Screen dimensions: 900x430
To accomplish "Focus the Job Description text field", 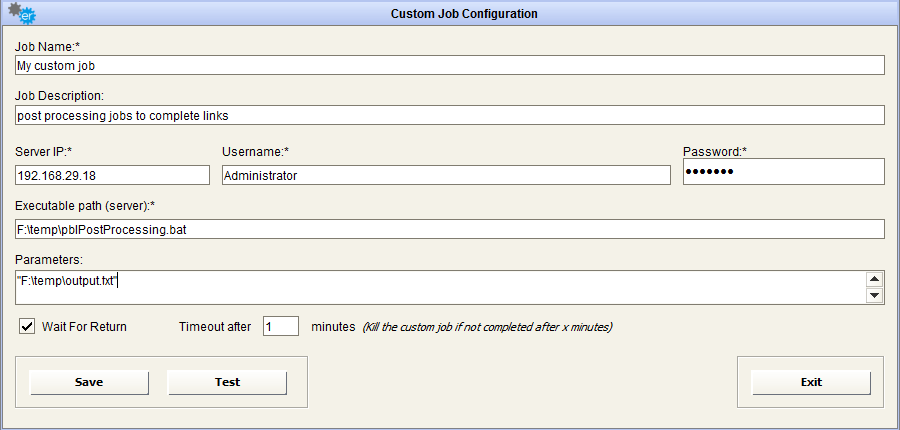I will (x=450, y=115).
